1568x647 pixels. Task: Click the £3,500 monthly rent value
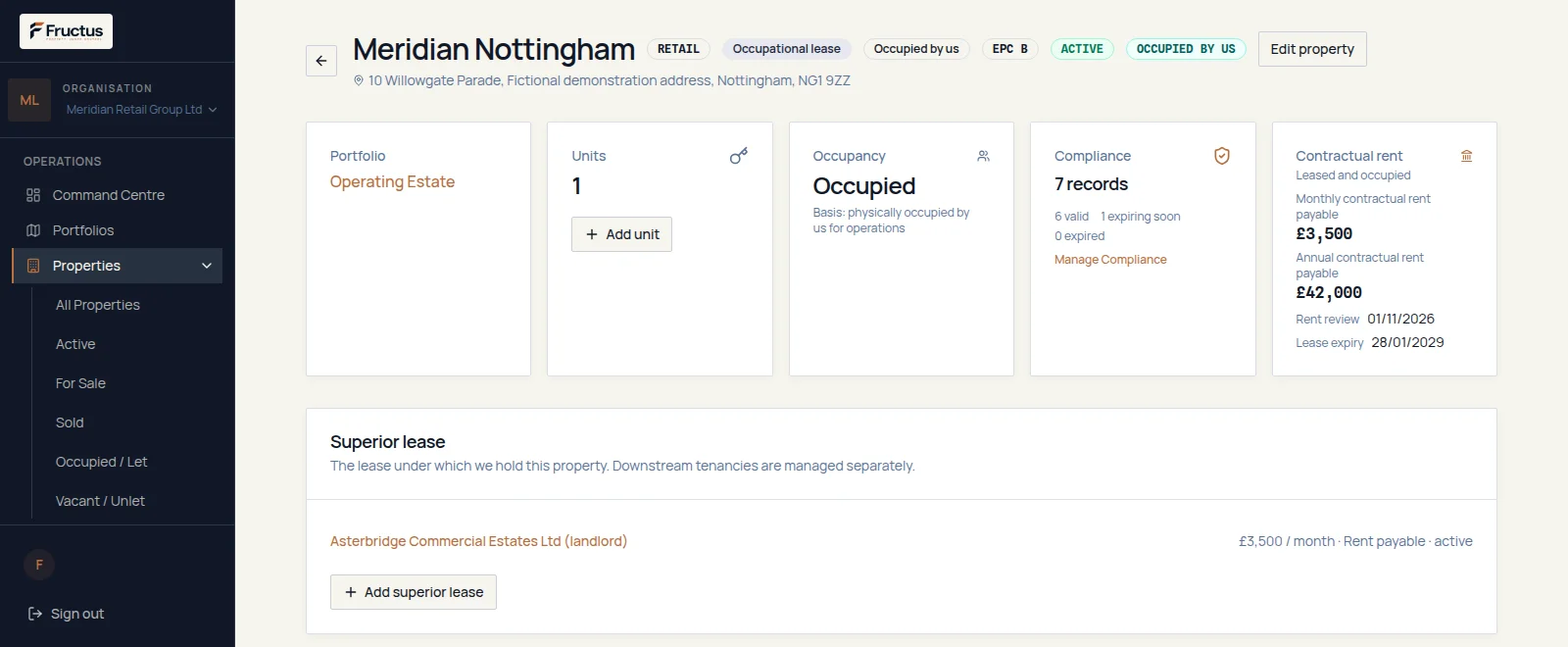[x=1324, y=234]
